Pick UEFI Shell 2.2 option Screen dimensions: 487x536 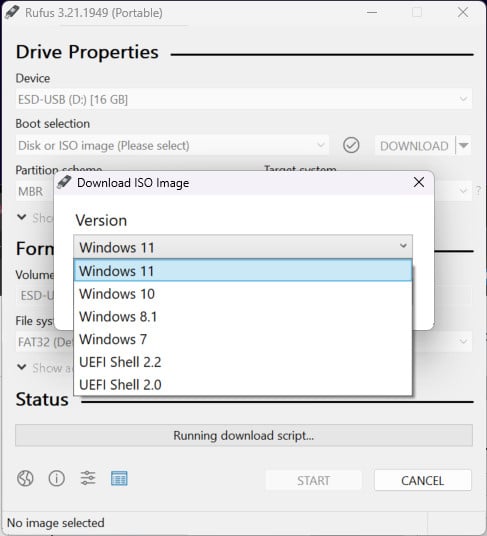pyautogui.click(x=243, y=362)
